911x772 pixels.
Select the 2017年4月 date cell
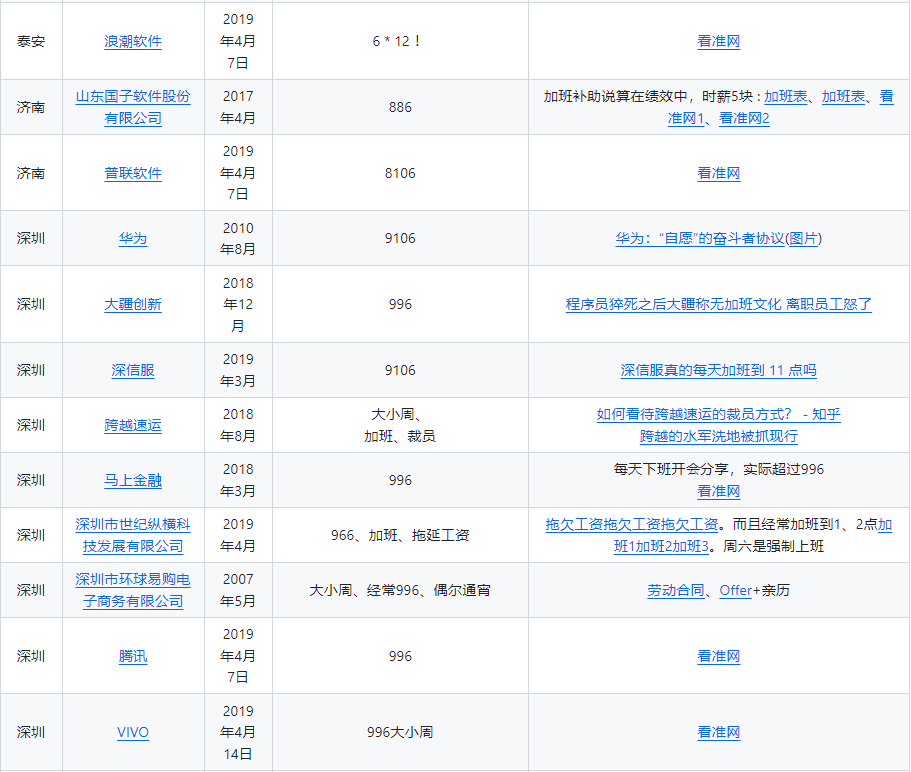pyautogui.click(x=238, y=107)
